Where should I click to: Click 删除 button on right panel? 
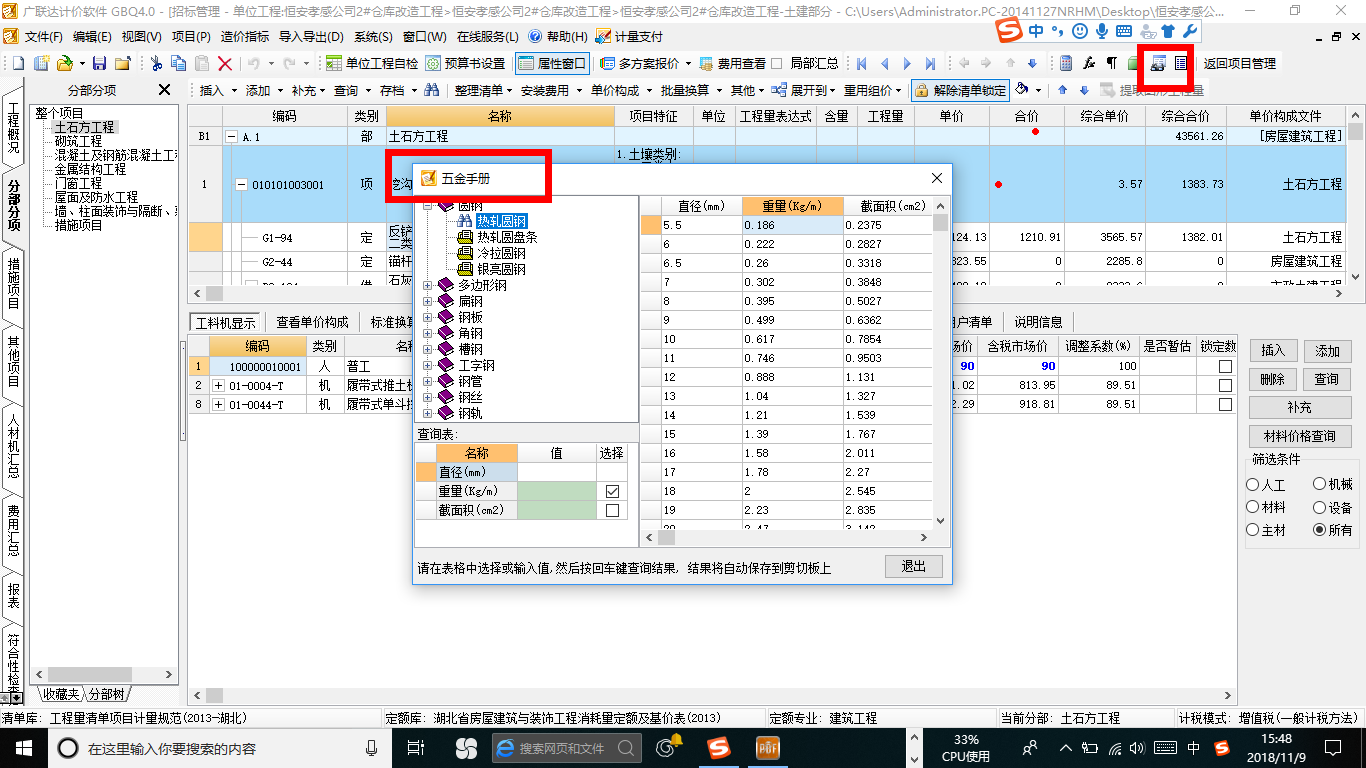(x=1273, y=380)
